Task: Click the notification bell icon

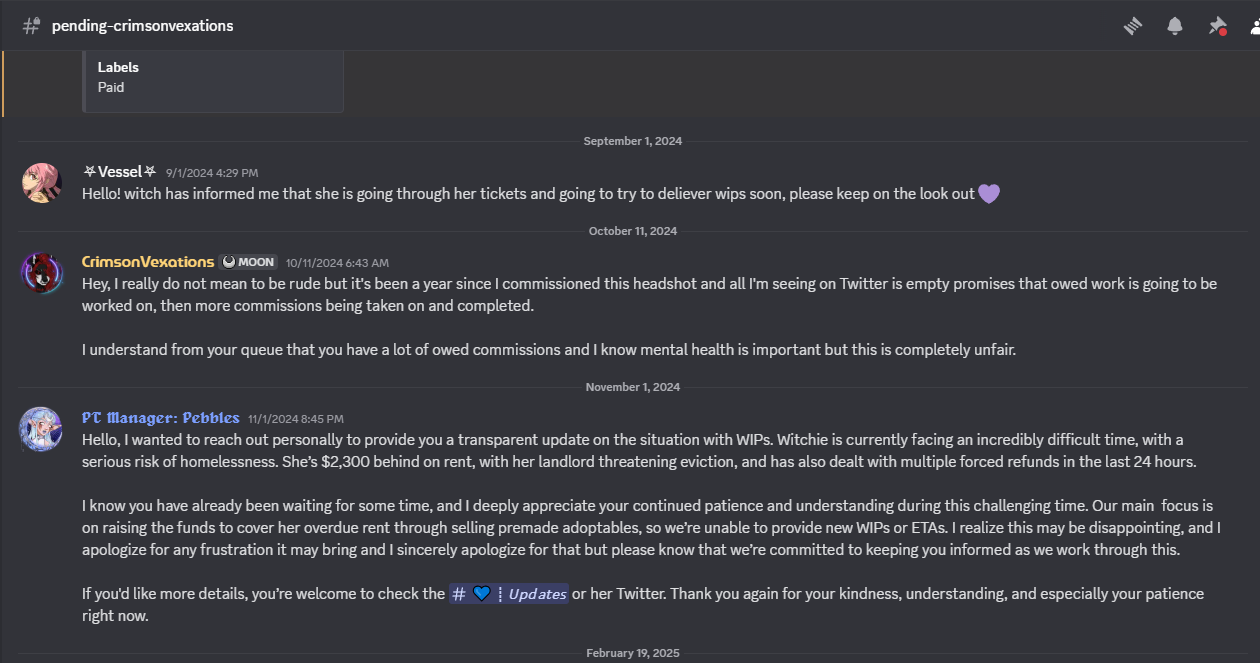Action: (1175, 26)
